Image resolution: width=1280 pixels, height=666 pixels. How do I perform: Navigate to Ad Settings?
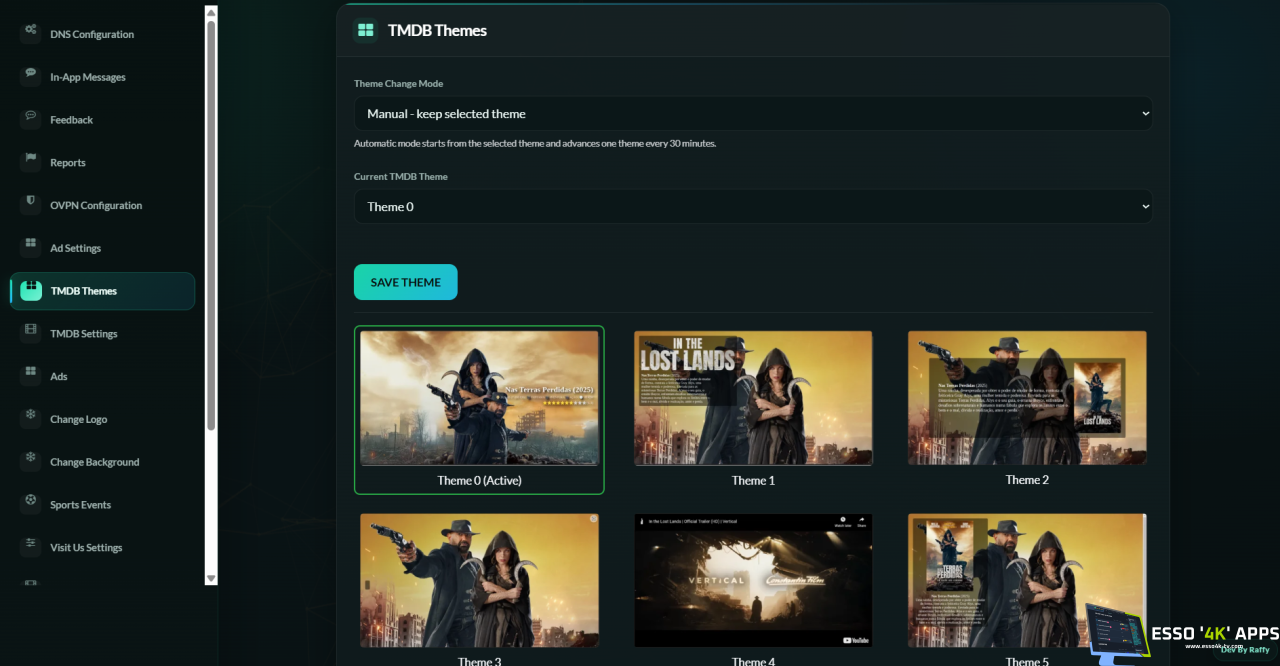tap(102, 248)
